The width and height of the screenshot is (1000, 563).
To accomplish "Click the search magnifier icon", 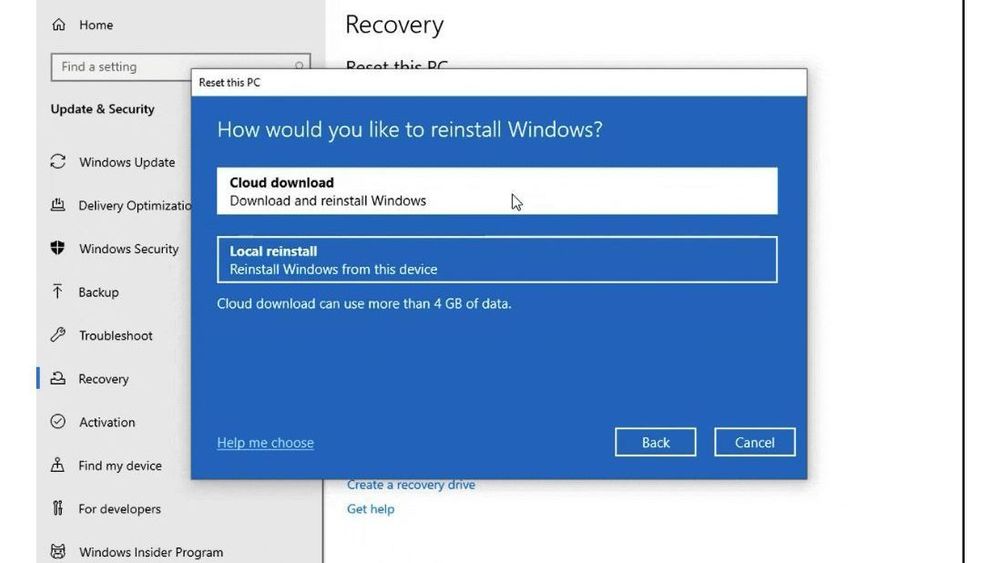I will [299, 66].
